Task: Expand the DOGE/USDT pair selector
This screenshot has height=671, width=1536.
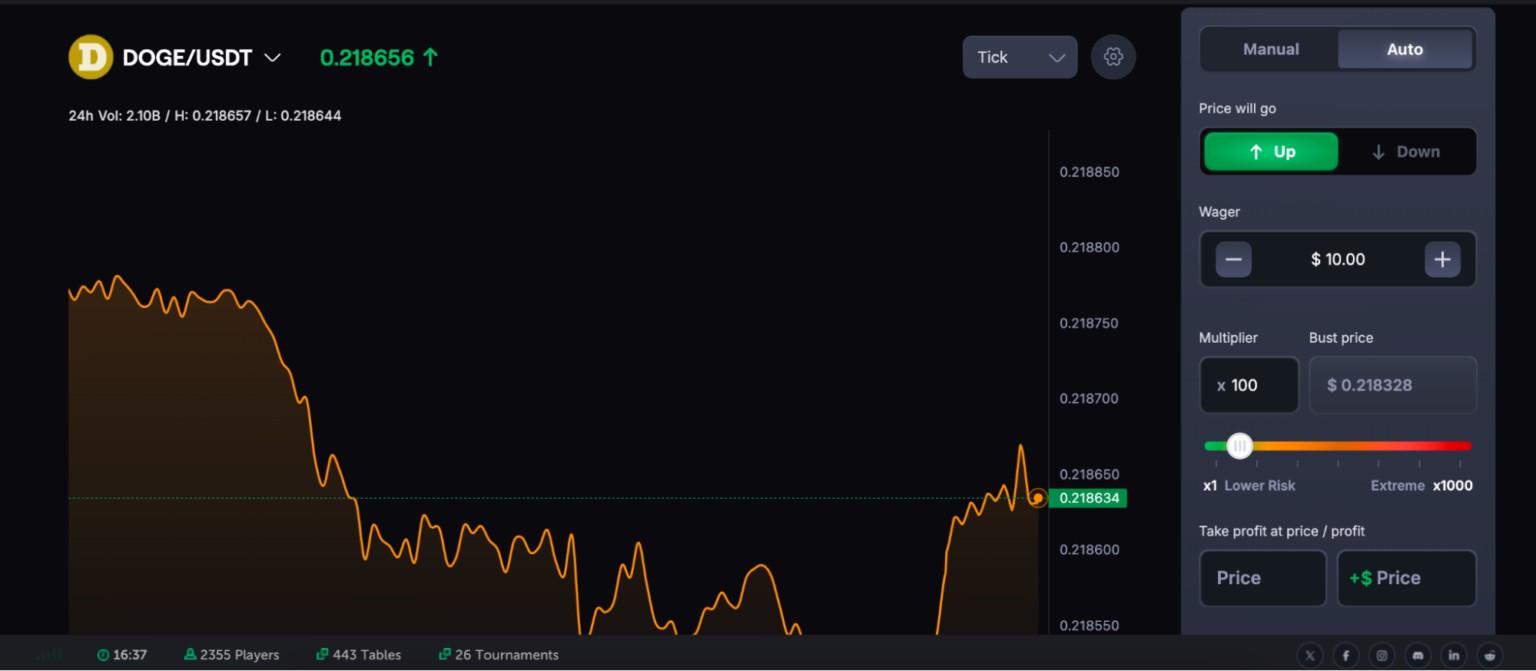Action: (271, 57)
